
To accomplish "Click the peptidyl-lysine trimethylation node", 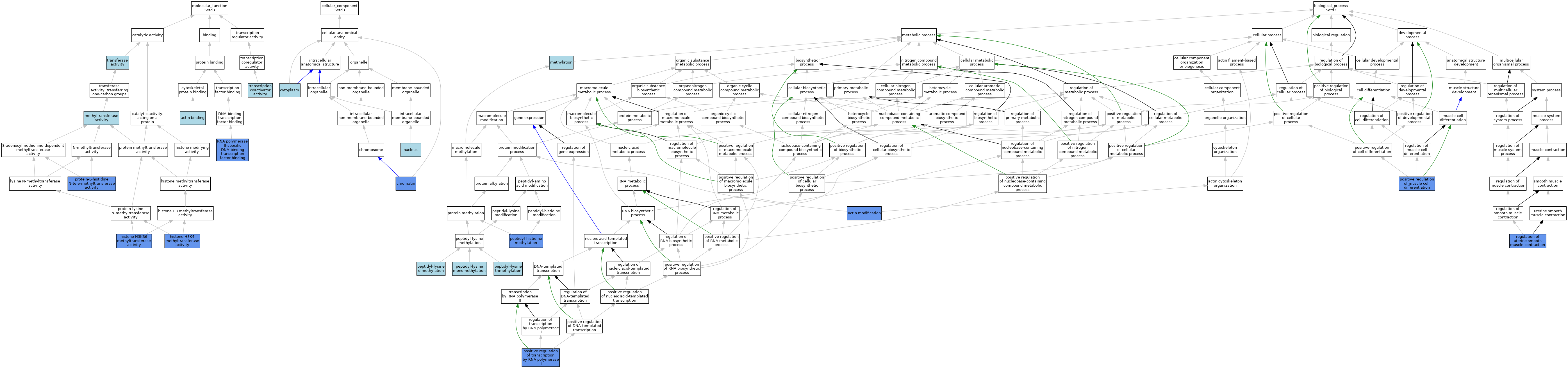I will [508, 269].
